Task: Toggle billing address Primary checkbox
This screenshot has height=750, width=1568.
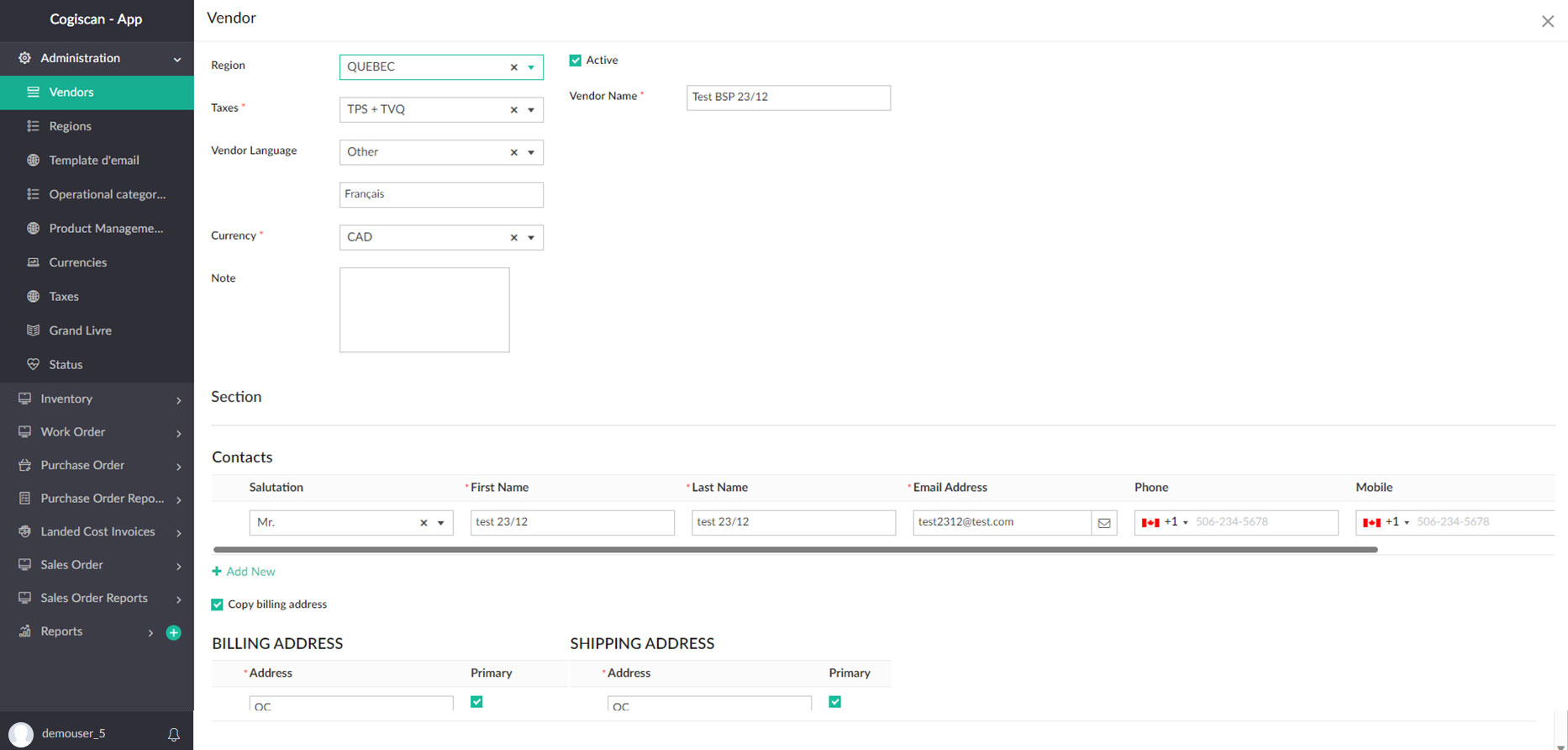Action: point(476,702)
